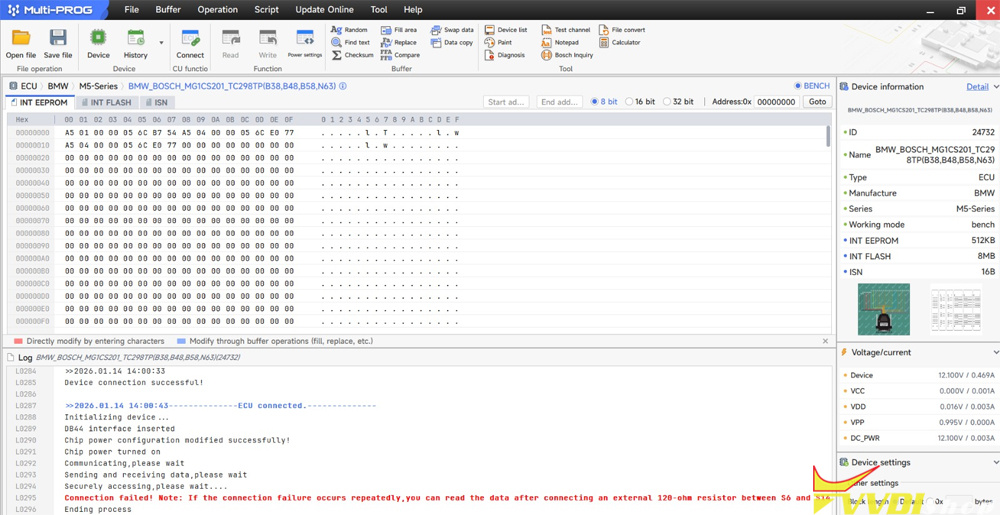
Task: Select the 32 bit display mode
Action: pos(667,102)
